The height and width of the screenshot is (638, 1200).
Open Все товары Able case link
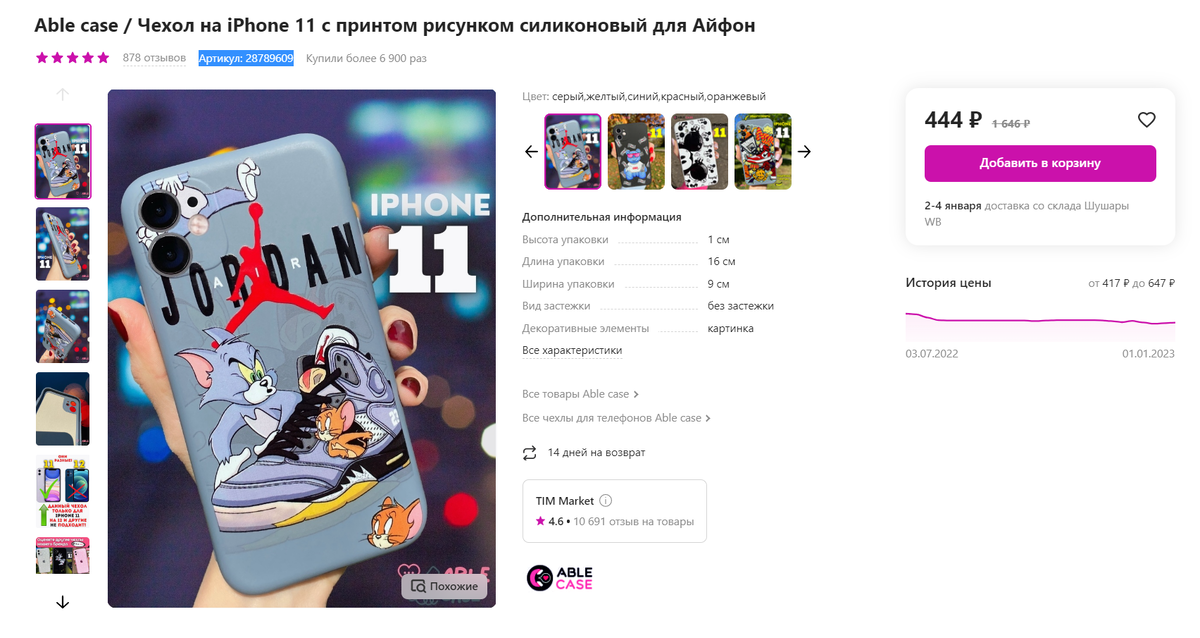click(x=580, y=394)
